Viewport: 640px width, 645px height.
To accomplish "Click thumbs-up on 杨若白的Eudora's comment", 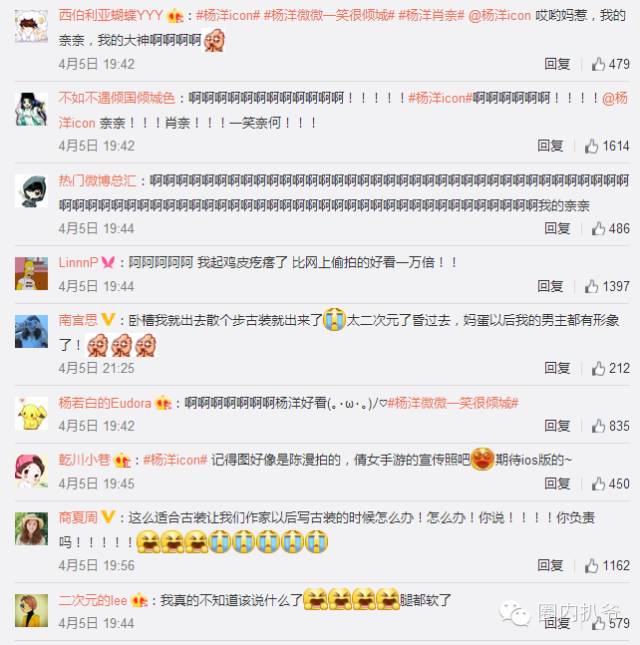I will click(x=610, y=426).
